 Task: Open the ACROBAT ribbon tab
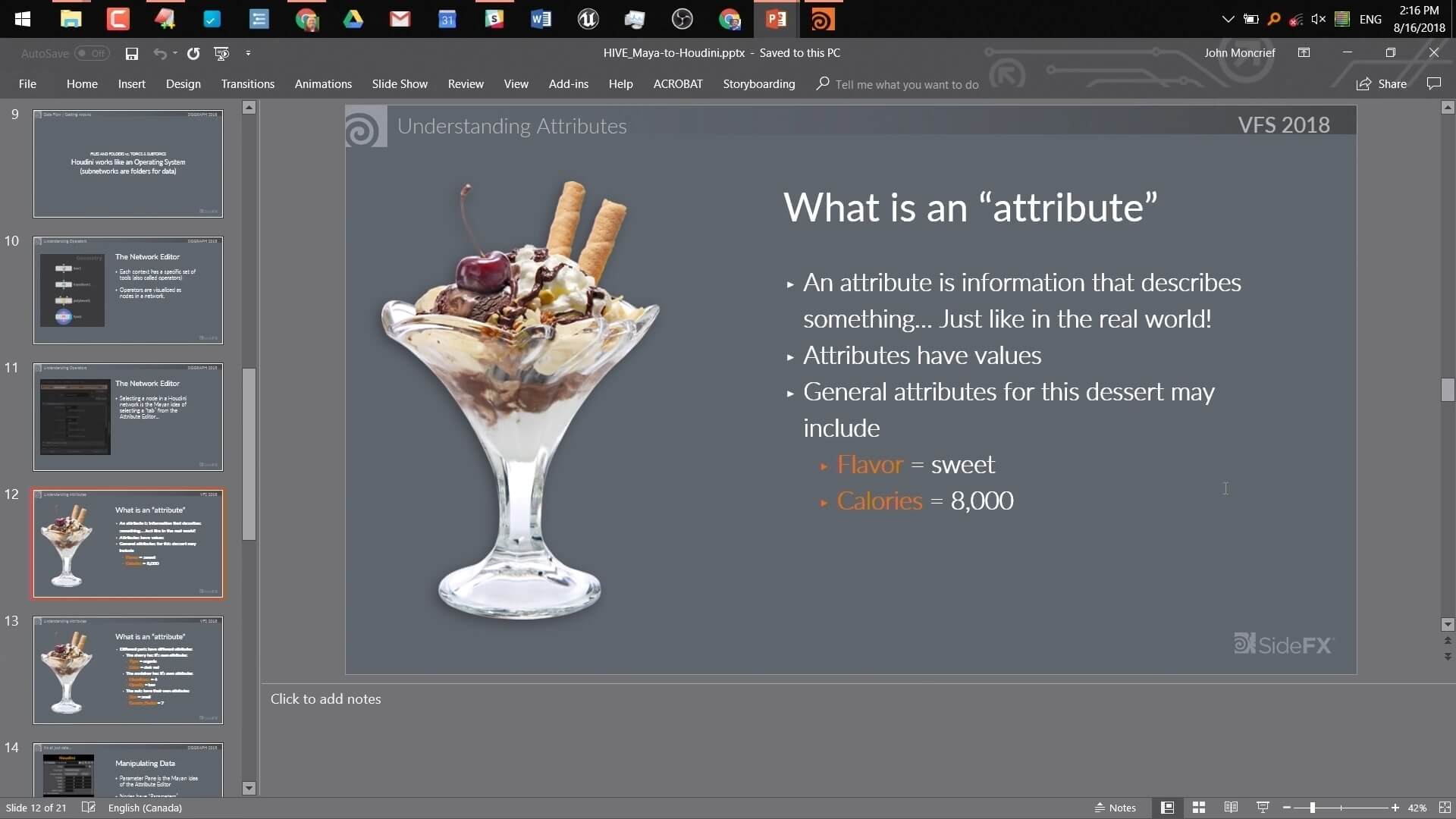pos(678,84)
